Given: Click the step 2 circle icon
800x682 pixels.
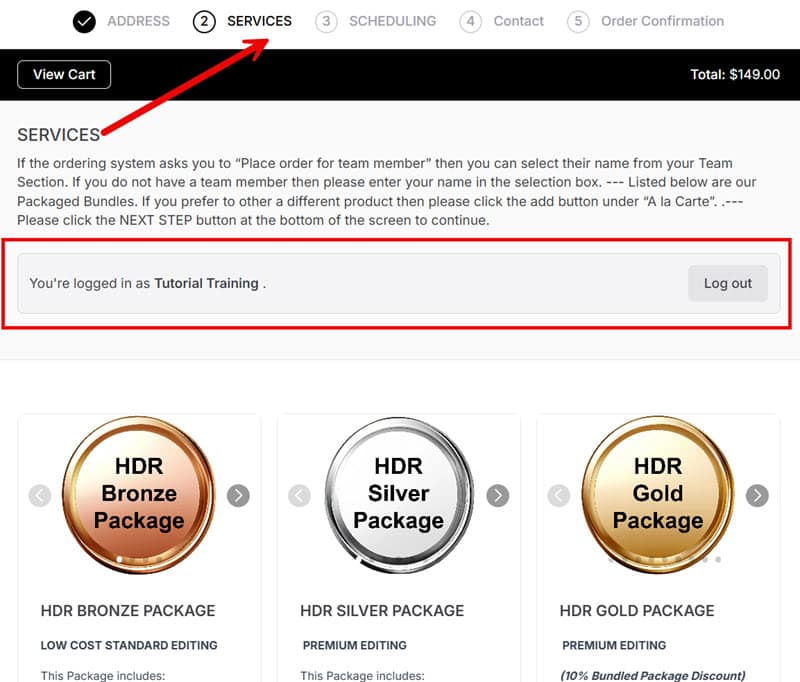Looking at the screenshot, I should point(203,21).
